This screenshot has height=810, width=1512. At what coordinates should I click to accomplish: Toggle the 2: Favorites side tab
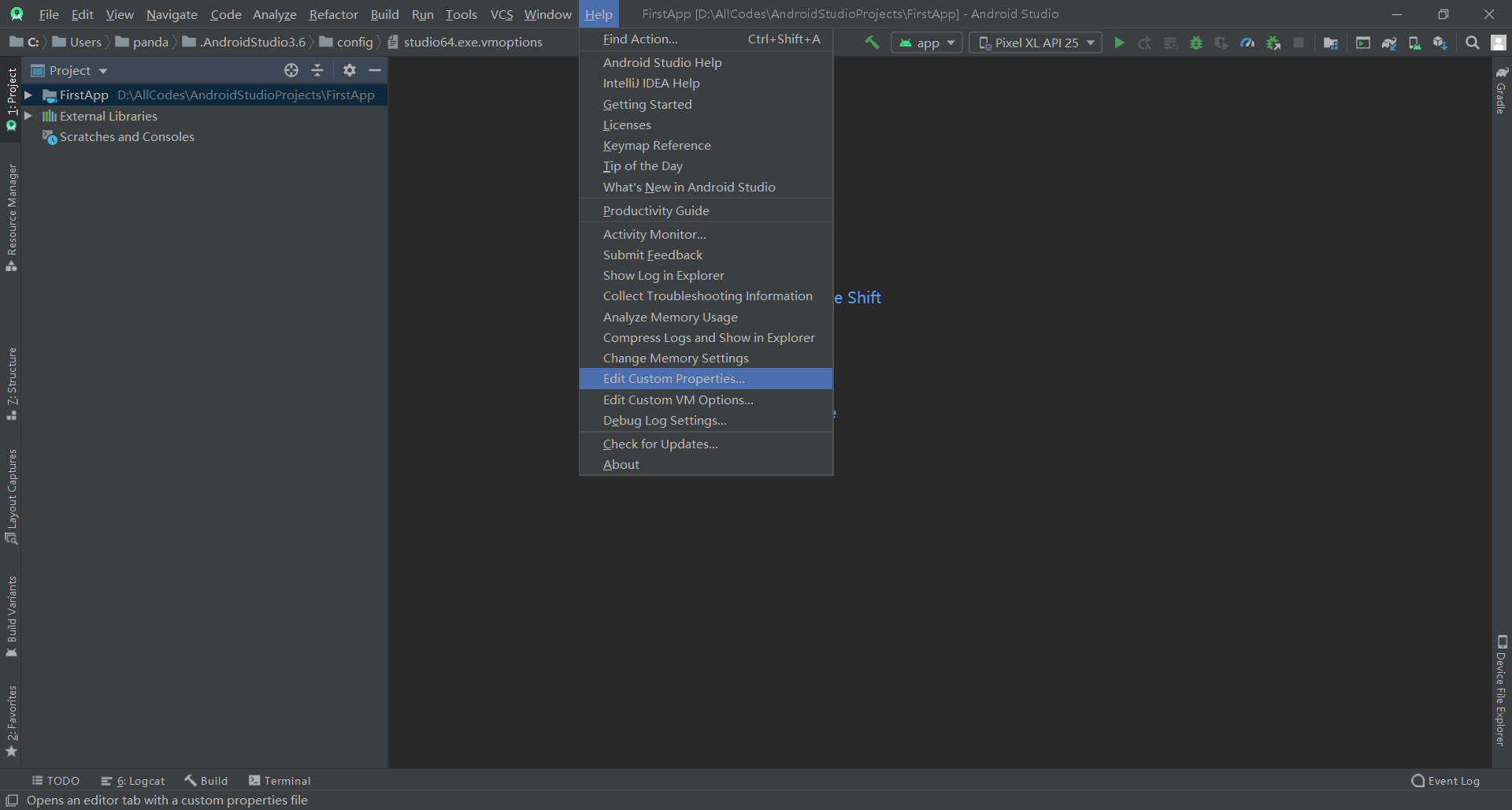[11, 721]
